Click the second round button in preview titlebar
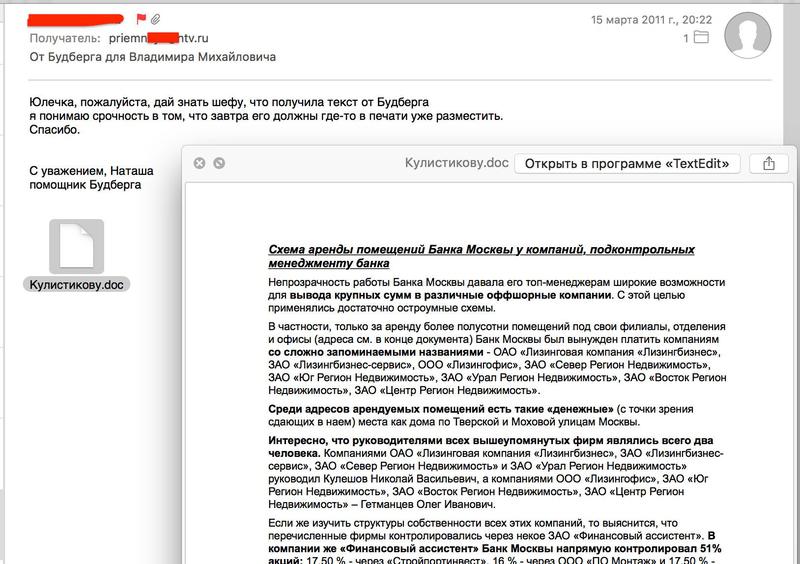Viewport: 800px width, 564px height. click(x=219, y=163)
